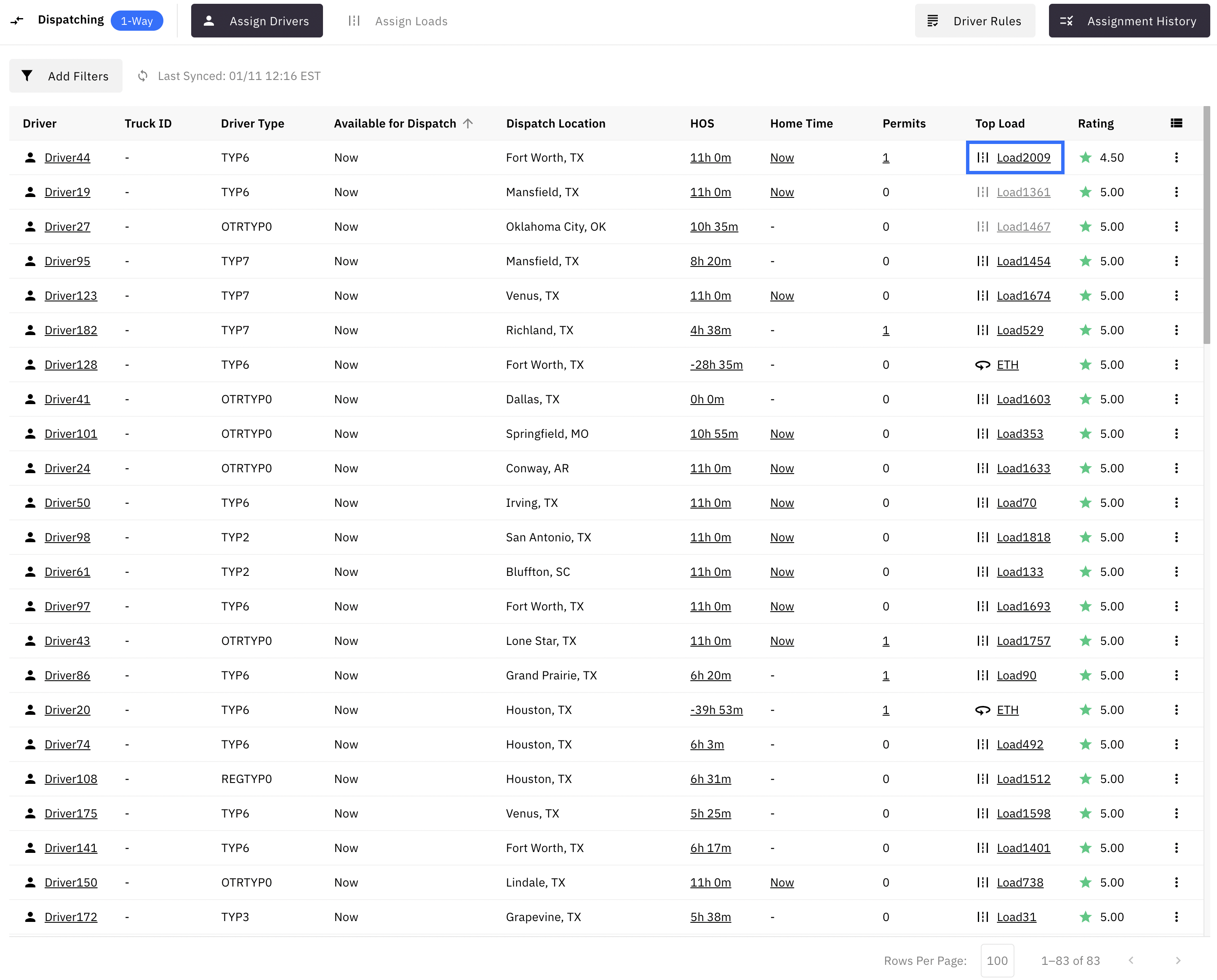Click the vertical scrollbar of the table
Viewport: 1217px width, 980px height.
[x=1207, y=226]
